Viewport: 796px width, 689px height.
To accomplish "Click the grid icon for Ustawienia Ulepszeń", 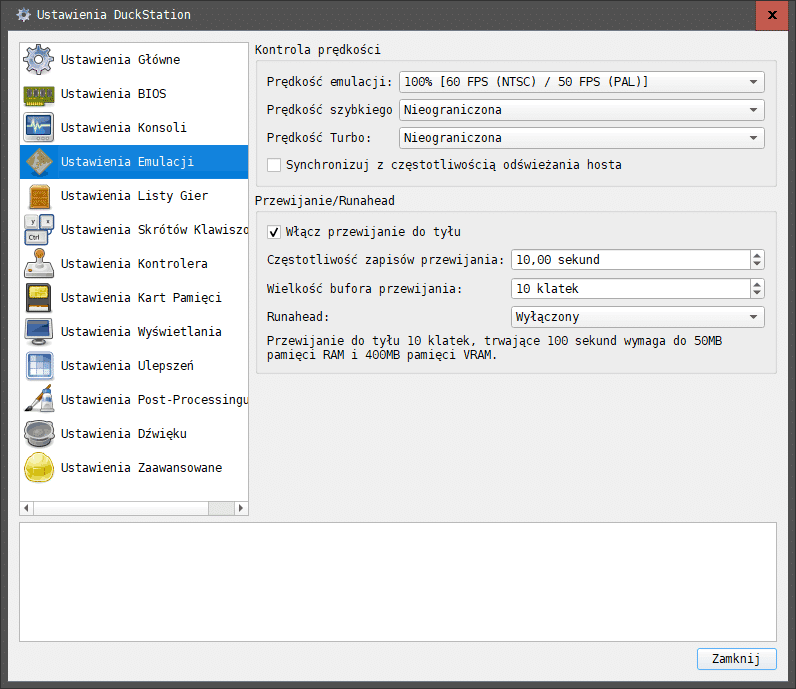I will coord(39,366).
